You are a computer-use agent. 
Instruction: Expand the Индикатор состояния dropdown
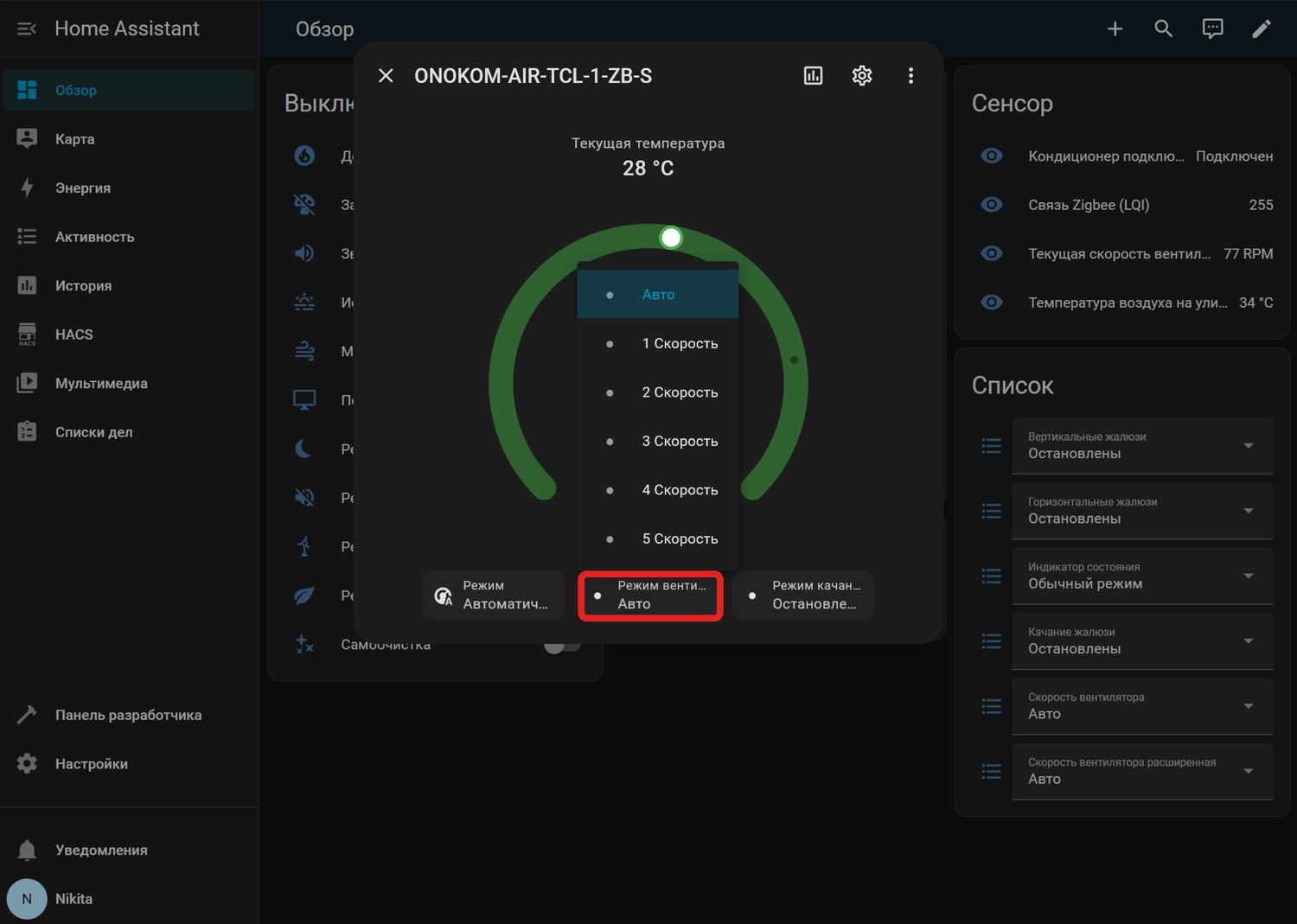1142,577
